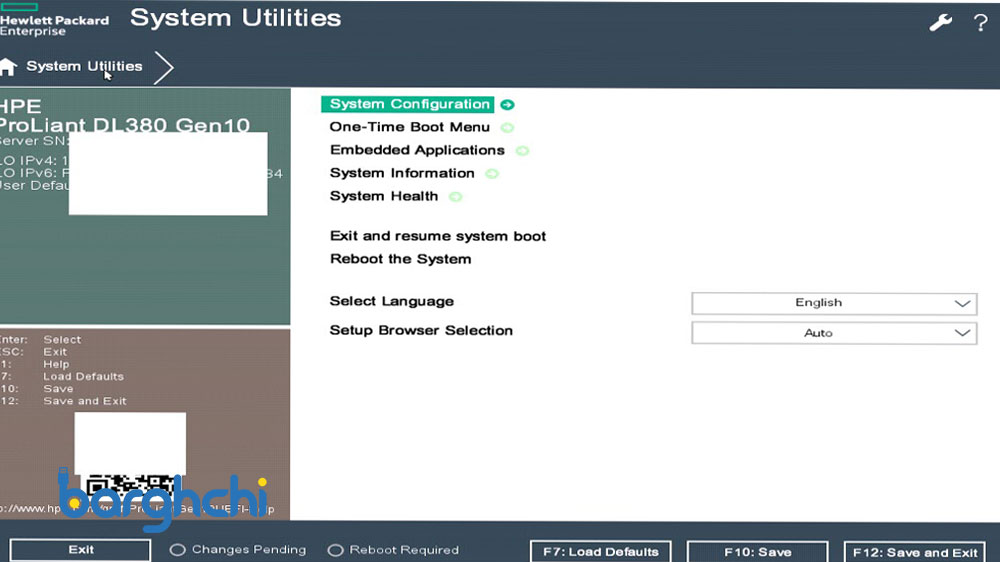The image size is (1000, 562).
Task: Expand the Setup Browser Selection dropdown
Action: tap(833, 333)
